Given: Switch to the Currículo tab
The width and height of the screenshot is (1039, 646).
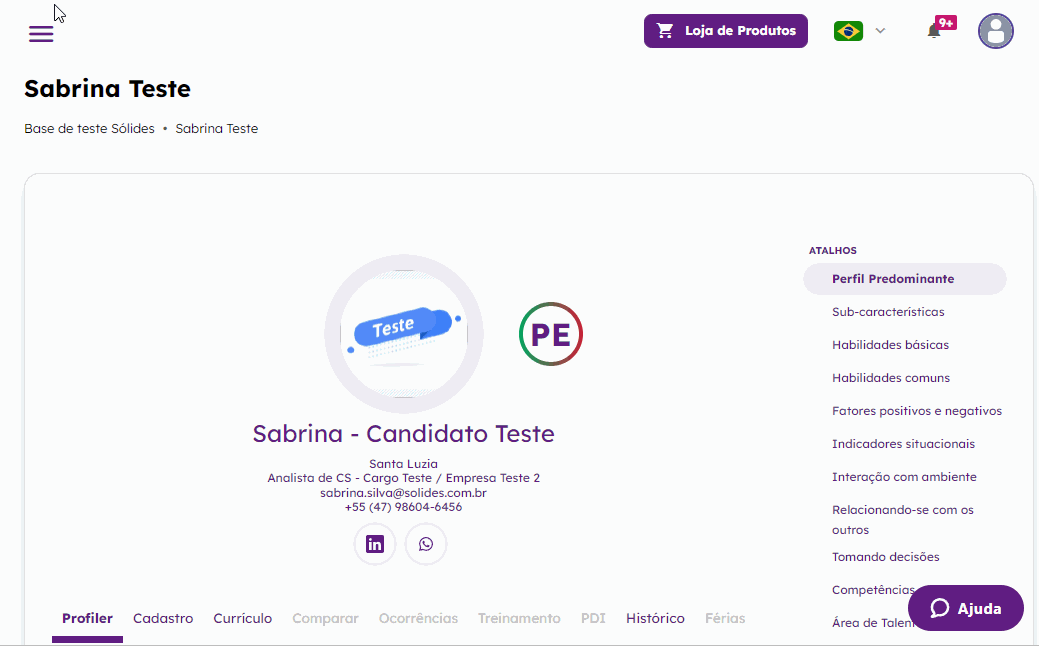Looking at the screenshot, I should pyautogui.click(x=242, y=618).
